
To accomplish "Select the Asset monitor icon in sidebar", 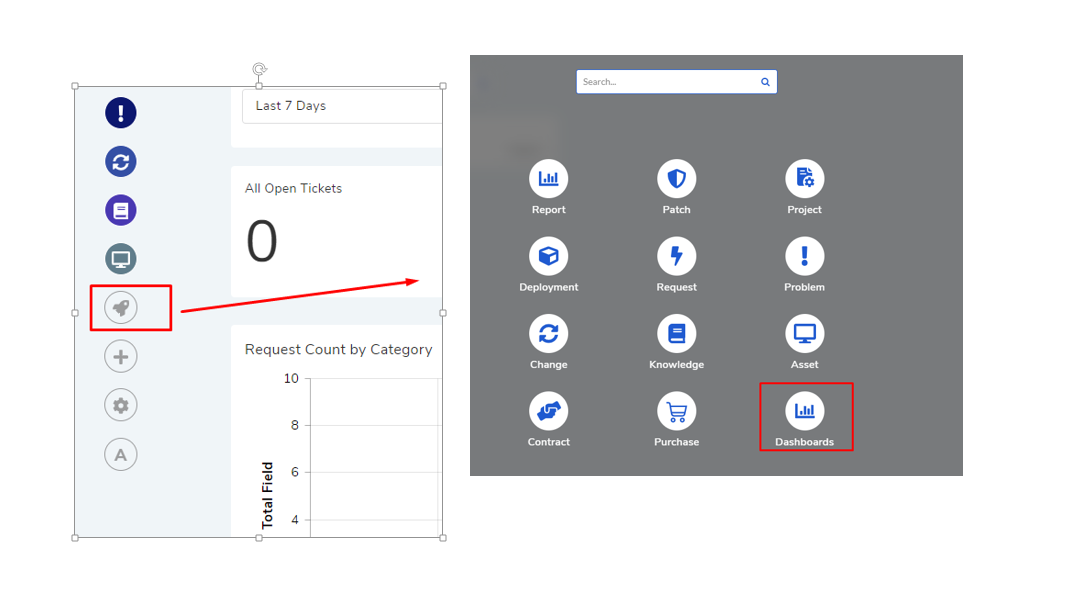I will pyautogui.click(x=121, y=259).
